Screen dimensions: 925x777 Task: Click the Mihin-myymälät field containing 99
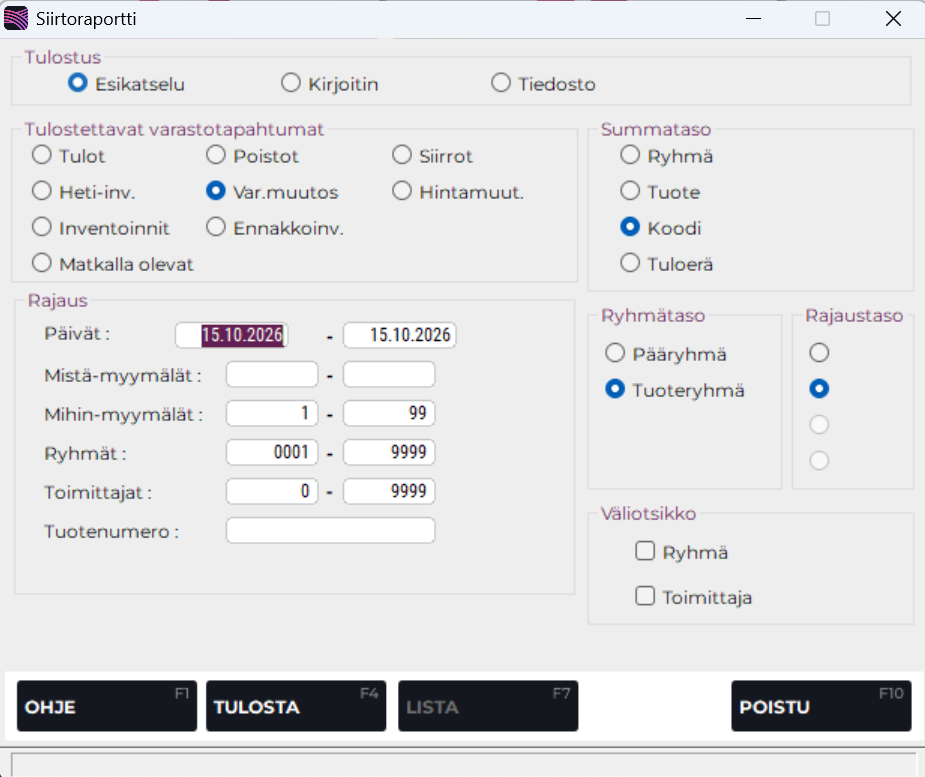tap(389, 414)
